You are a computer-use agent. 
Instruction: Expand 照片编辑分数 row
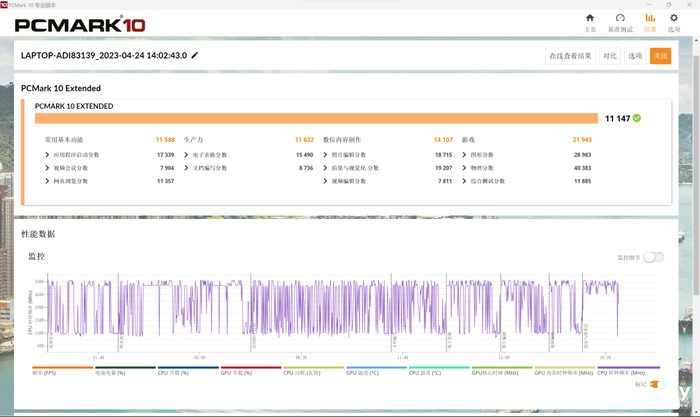[325, 154]
